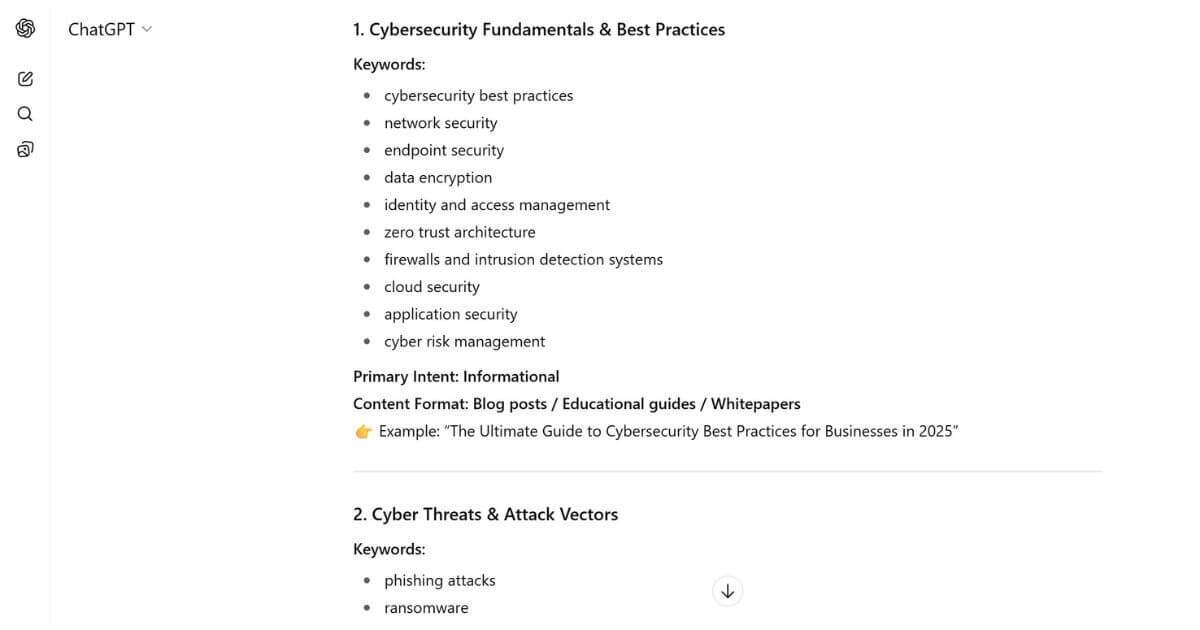This screenshot has height=630, width=1200.
Task: Click the 'zero trust architecture' keyword
Action: (459, 232)
